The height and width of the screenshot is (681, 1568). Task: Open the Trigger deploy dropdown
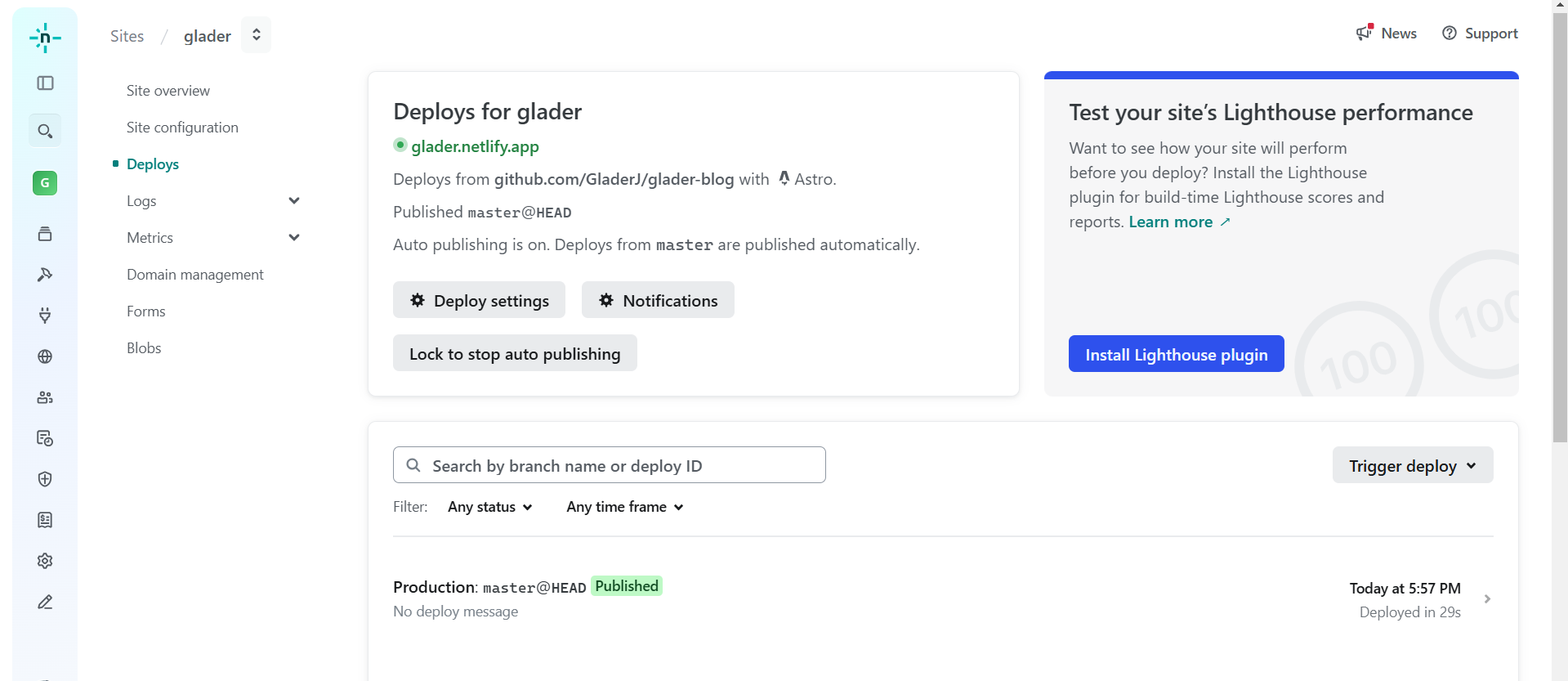[x=1412, y=465]
